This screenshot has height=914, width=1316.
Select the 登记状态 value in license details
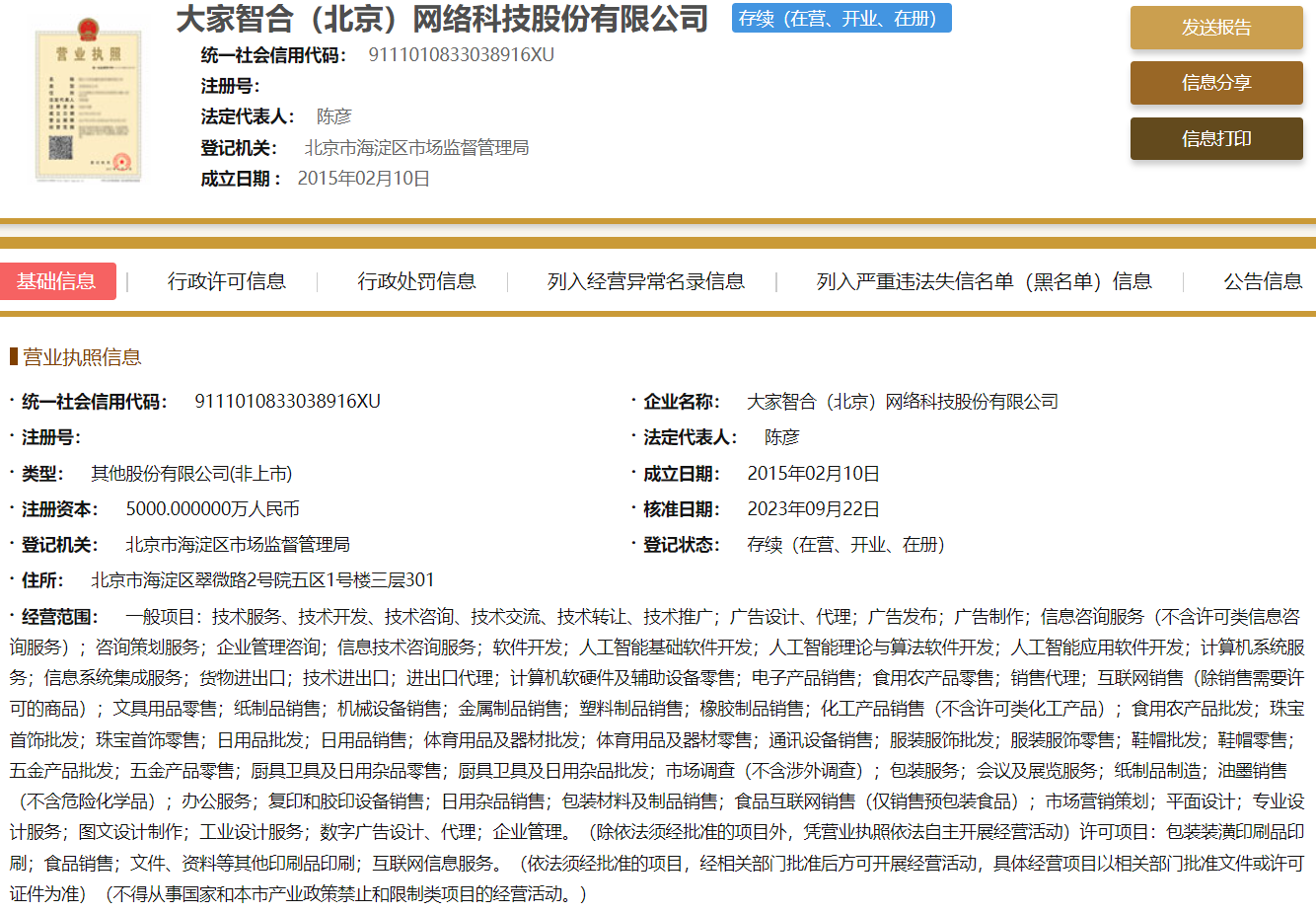coord(846,545)
